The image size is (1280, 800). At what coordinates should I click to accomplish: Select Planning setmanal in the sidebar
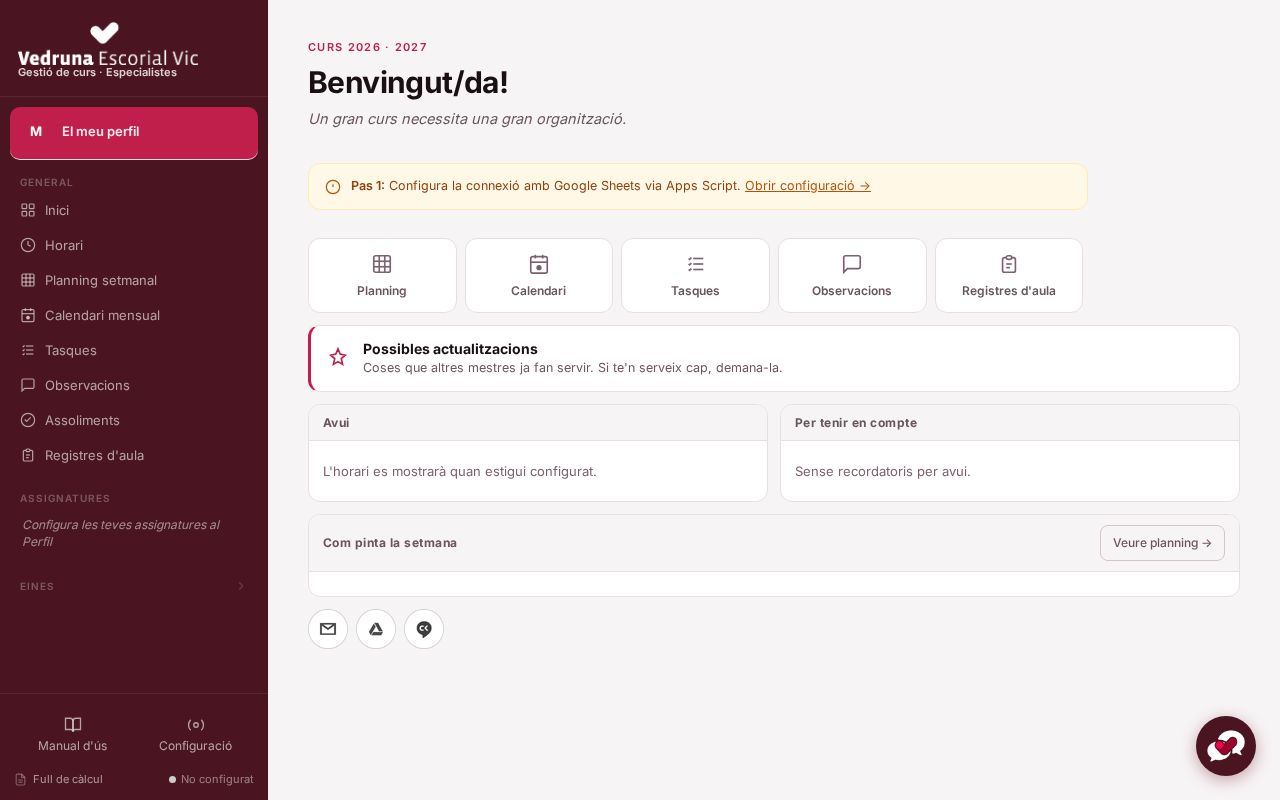(x=134, y=280)
